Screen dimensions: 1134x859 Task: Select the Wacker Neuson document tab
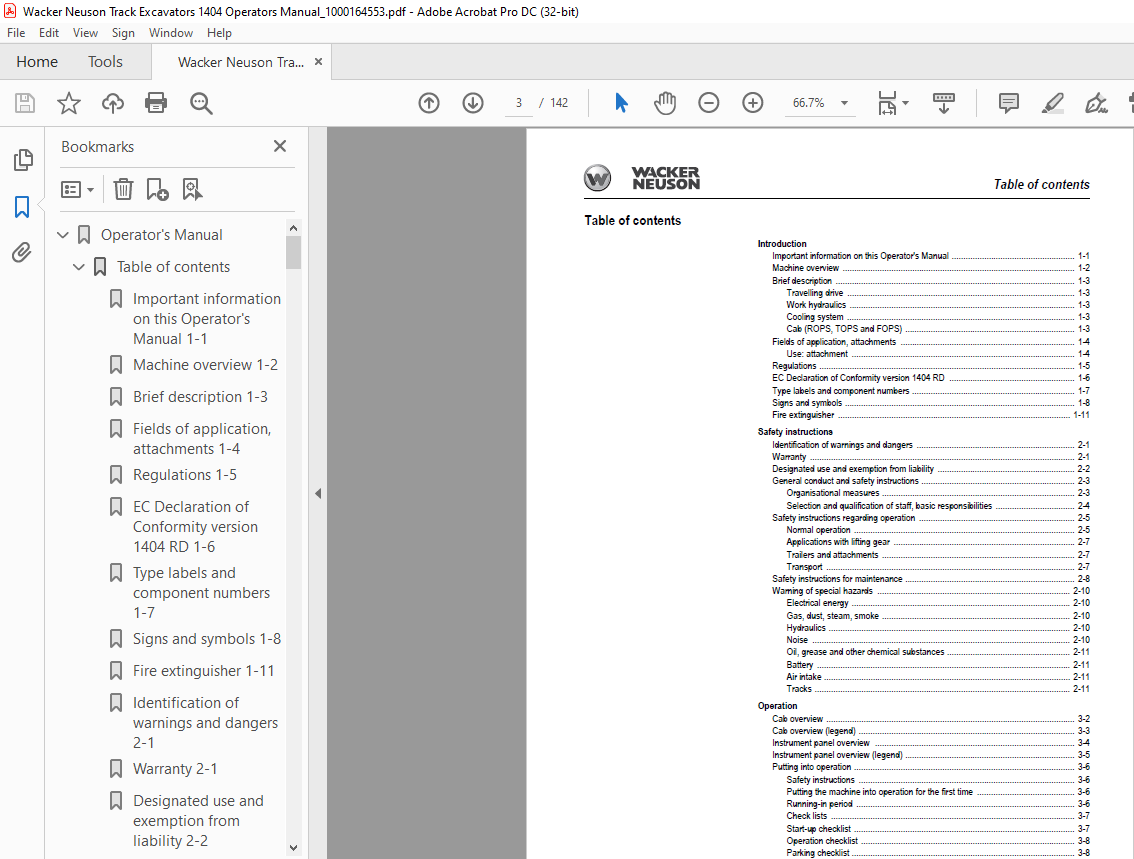click(x=241, y=62)
